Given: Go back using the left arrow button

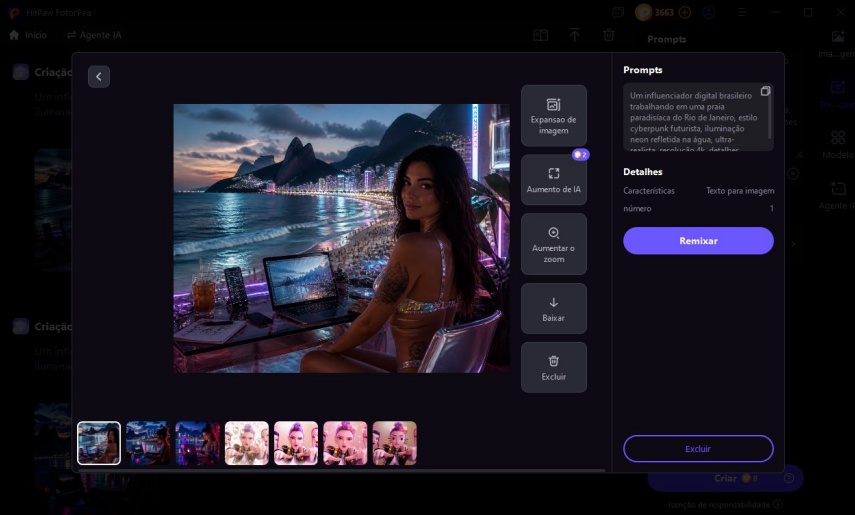Looking at the screenshot, I should tap(99, 77).
